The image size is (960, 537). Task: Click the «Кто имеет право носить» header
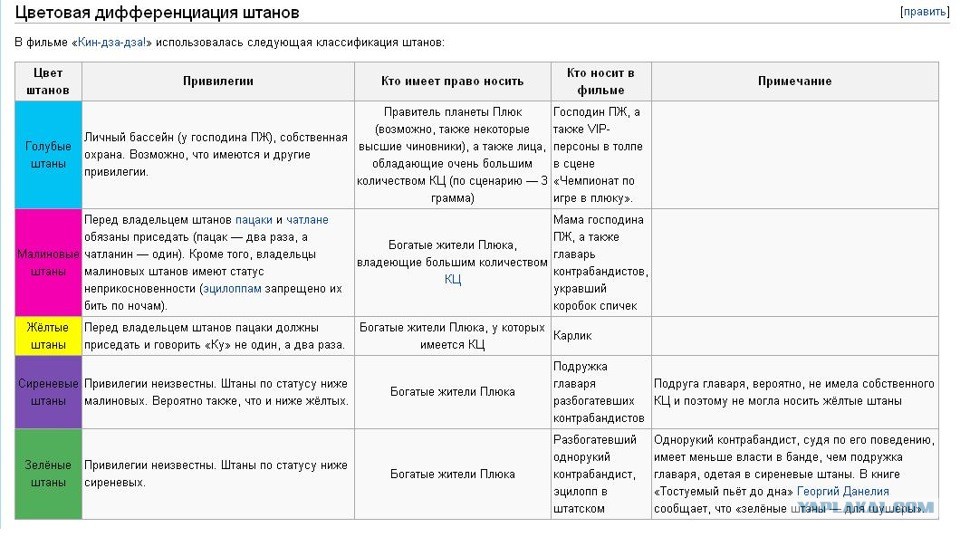tap(452, 81)
